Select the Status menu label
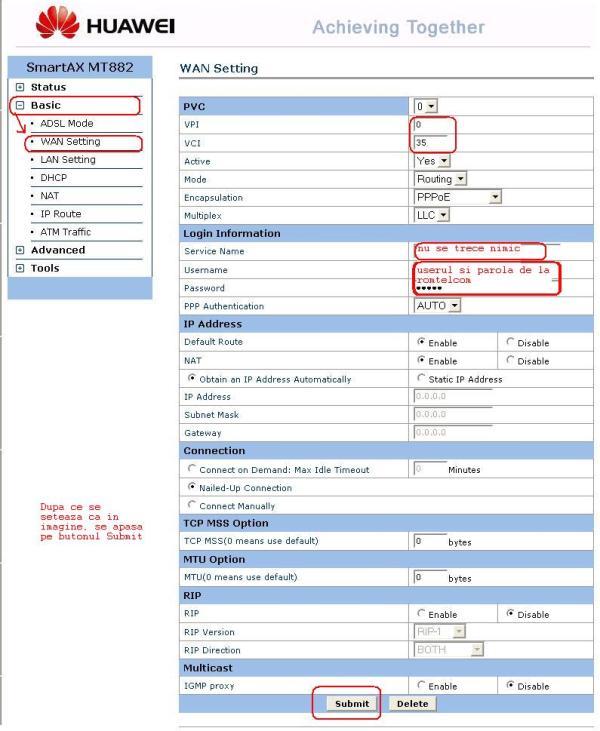Viewport: 600px width, 731px height. coord(48,87)
